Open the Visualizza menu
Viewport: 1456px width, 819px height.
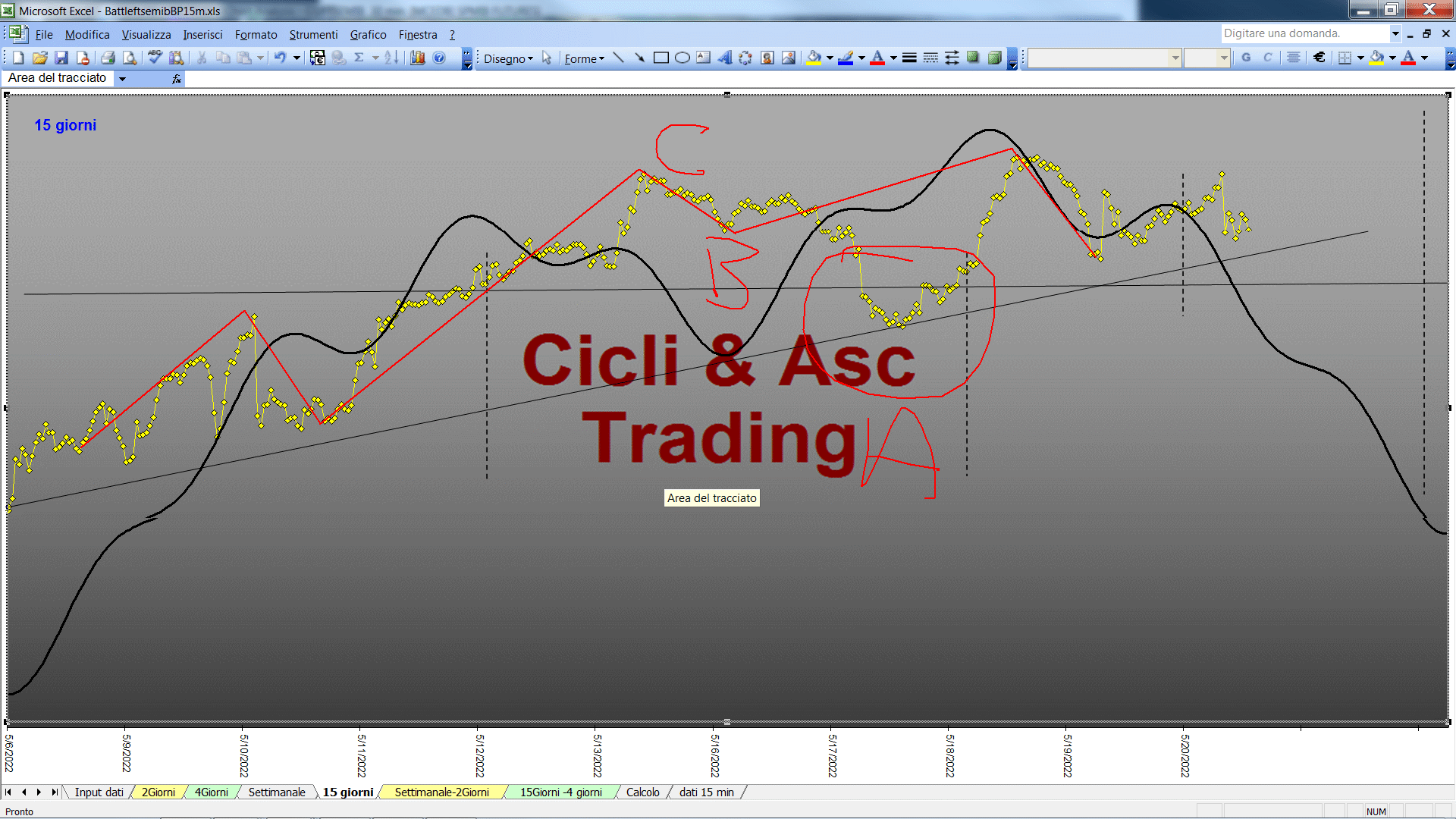pos(146,34)
